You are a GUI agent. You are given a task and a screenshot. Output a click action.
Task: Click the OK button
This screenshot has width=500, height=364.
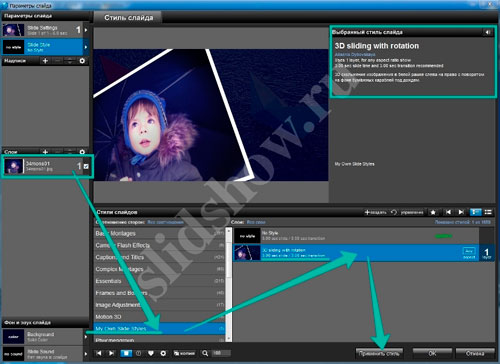tap(432, 353)
